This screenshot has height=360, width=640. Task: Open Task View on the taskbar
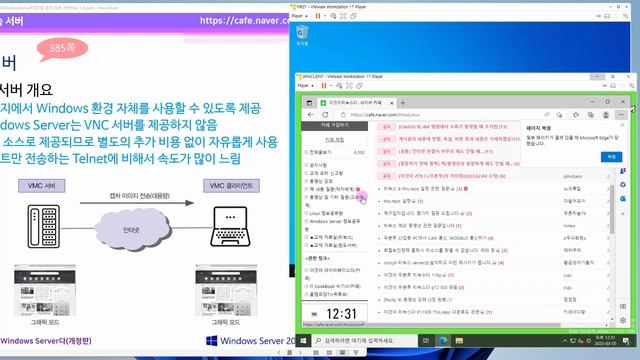click(x=426, y=340)
